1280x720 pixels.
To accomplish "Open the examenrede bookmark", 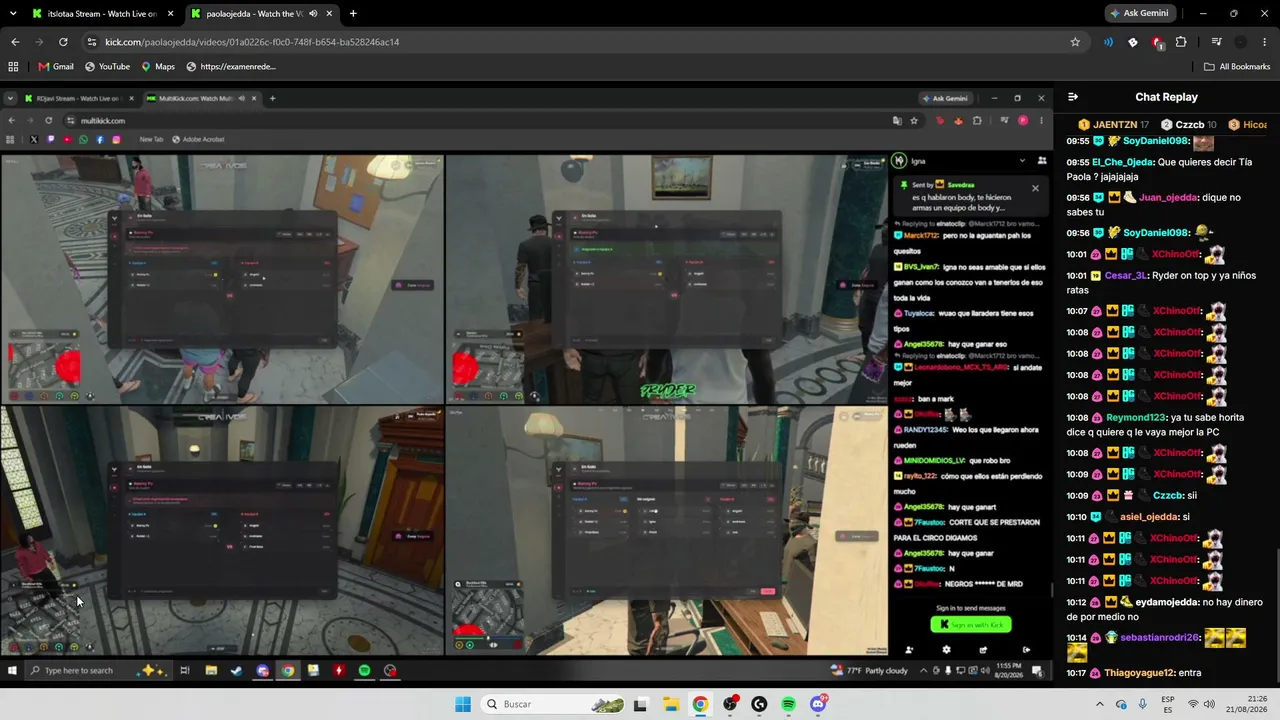I will [x=231, y=67].
